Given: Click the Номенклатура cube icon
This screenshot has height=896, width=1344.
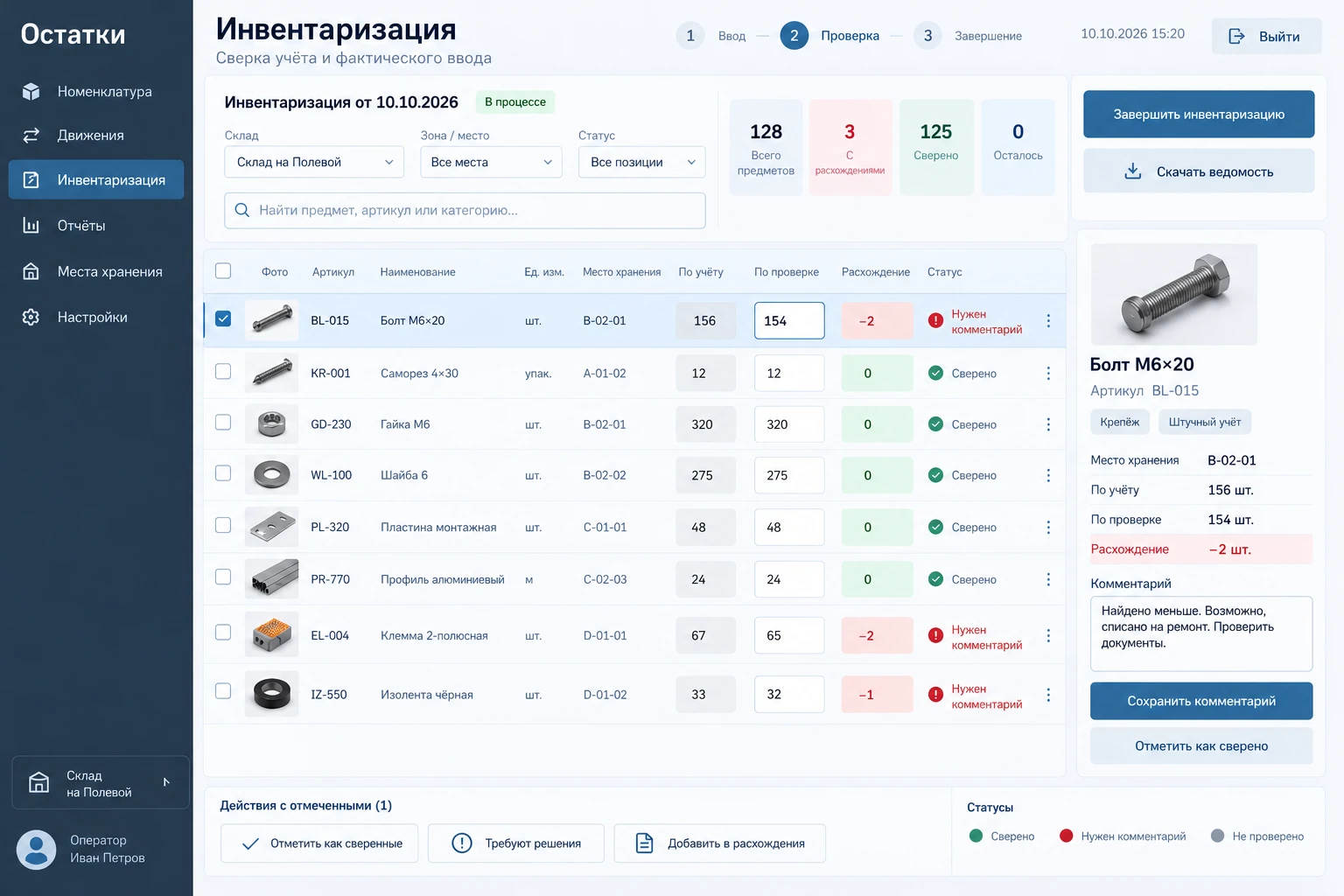Looking at the screenshot, I should [31, 92].
